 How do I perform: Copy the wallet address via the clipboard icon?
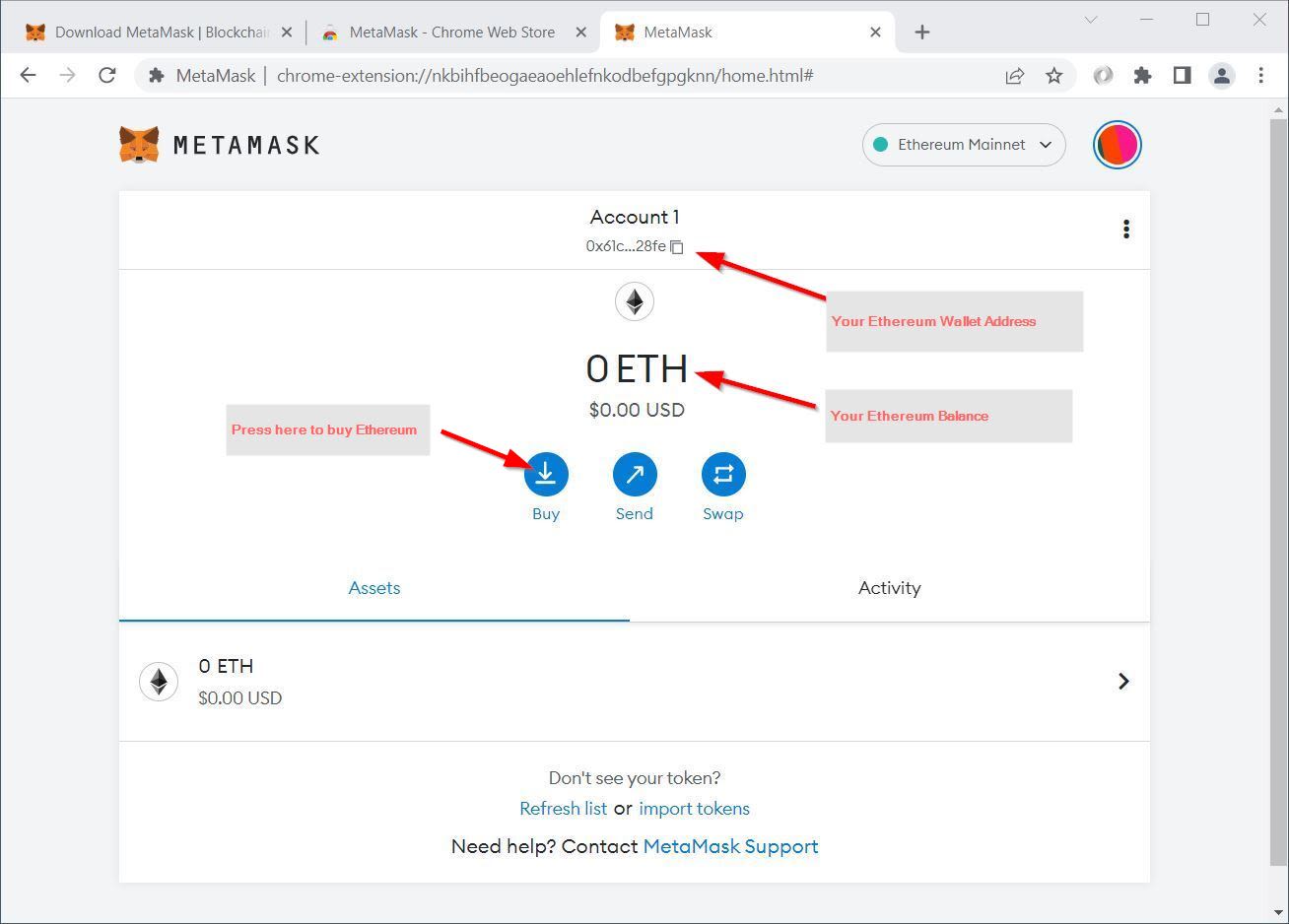click(x=677, y=247)
